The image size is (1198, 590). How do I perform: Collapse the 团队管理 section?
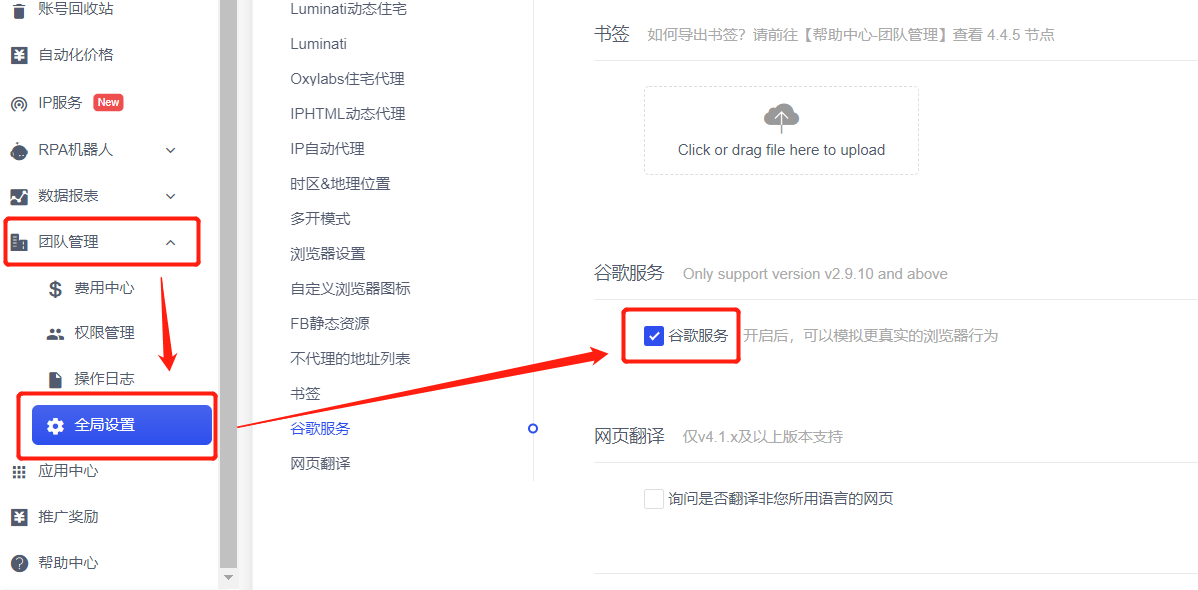[170, 241]
